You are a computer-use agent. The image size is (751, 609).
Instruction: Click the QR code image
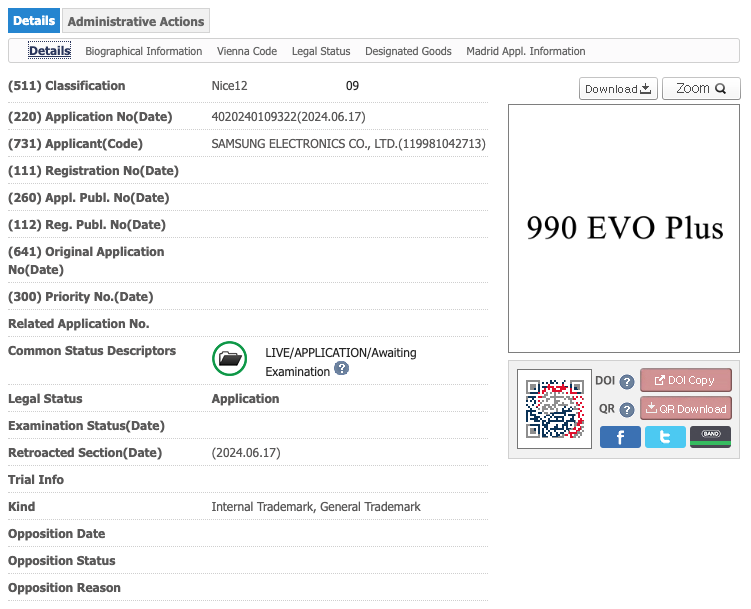555,409
